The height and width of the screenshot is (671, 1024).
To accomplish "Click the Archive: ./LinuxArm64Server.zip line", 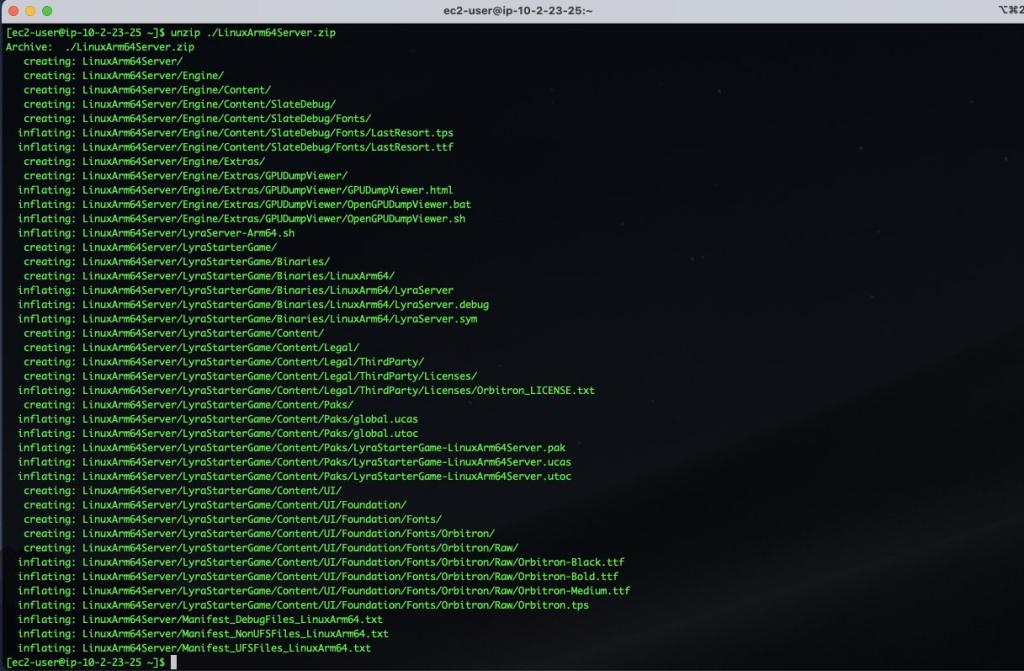I will tap(100, 47).
